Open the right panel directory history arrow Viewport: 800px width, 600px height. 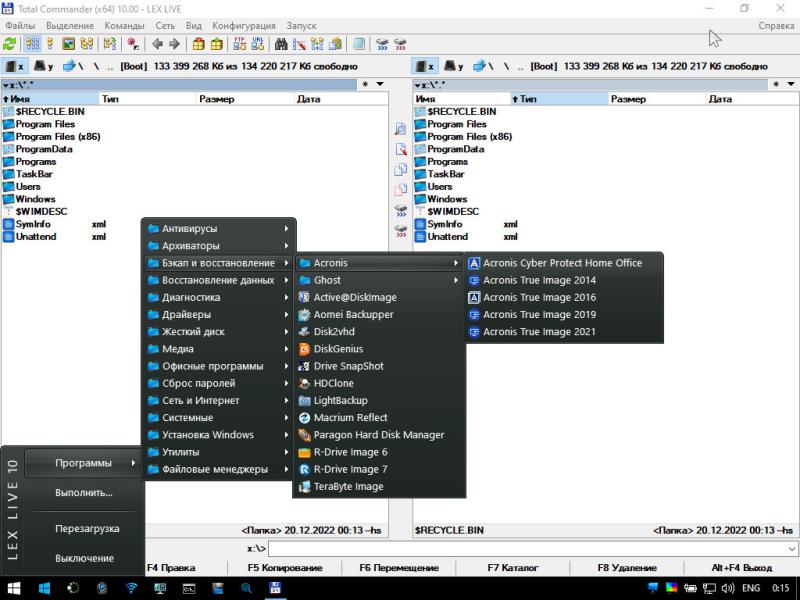pos(791,84)
